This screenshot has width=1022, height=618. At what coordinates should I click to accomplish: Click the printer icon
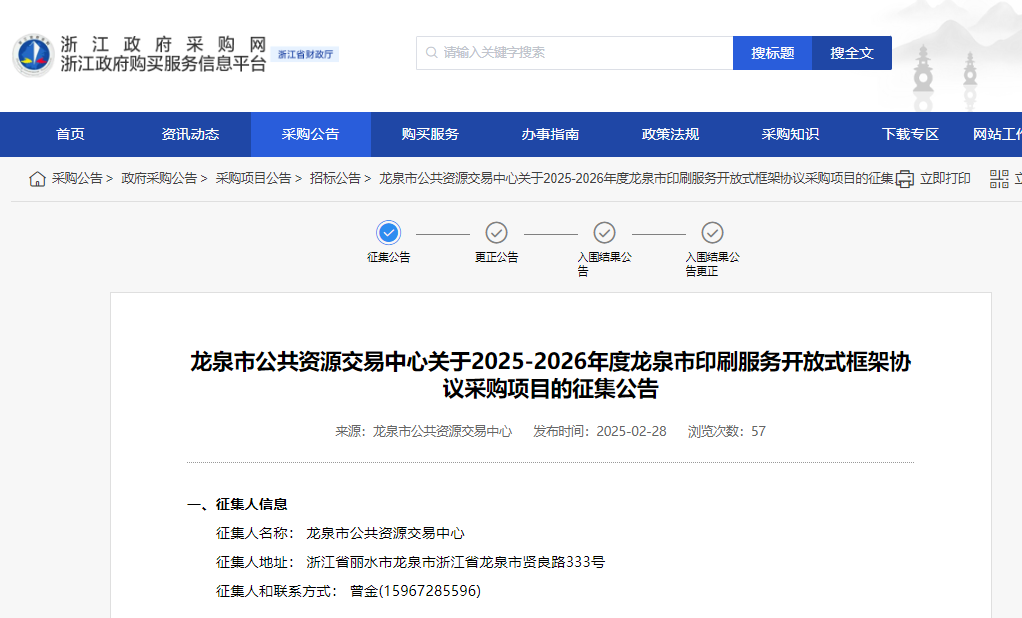tap(905, 179)
